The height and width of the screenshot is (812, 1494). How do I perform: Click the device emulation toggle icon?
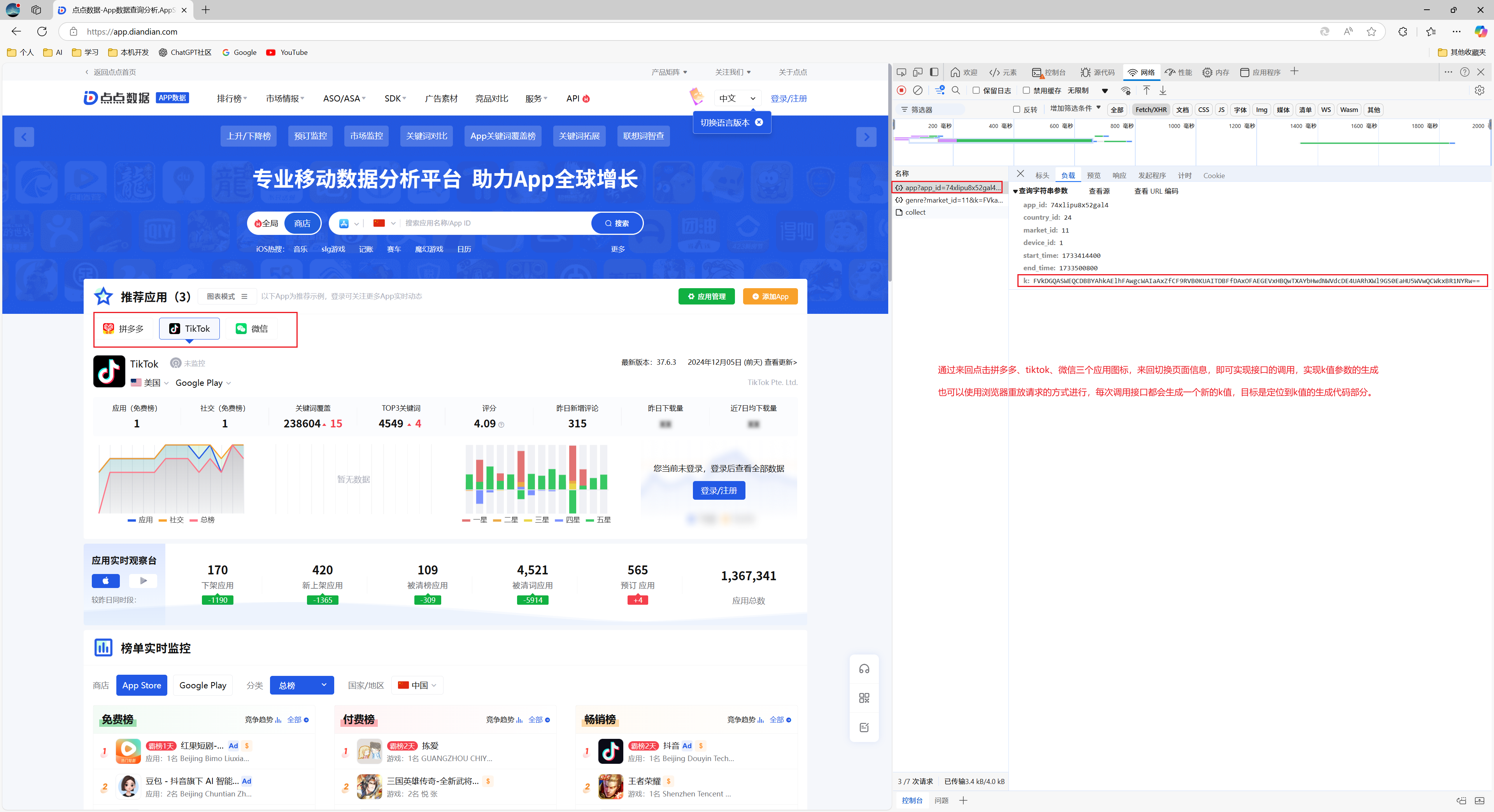point(917,72)
